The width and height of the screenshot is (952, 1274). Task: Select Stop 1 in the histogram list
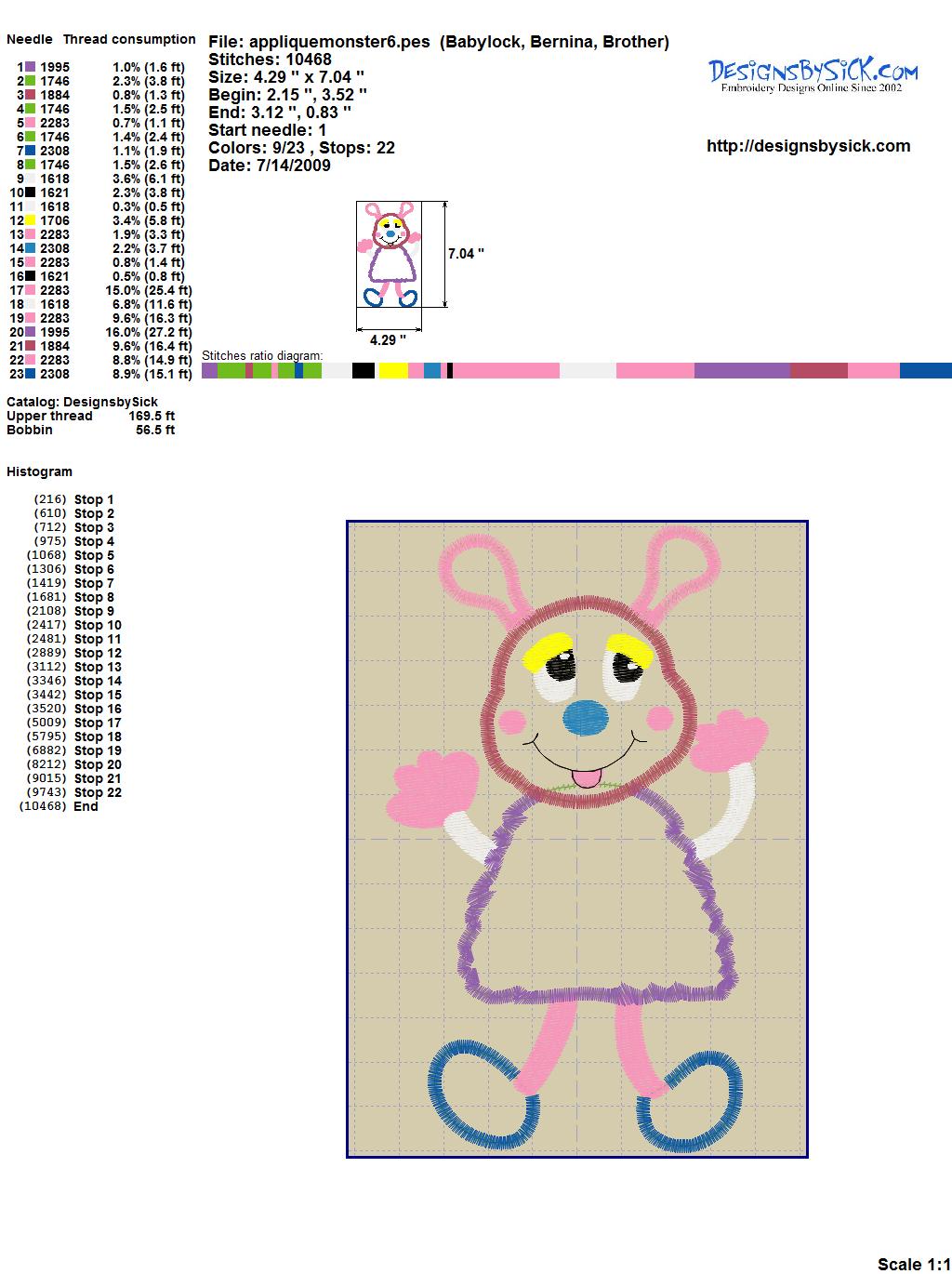pos(94,499)
